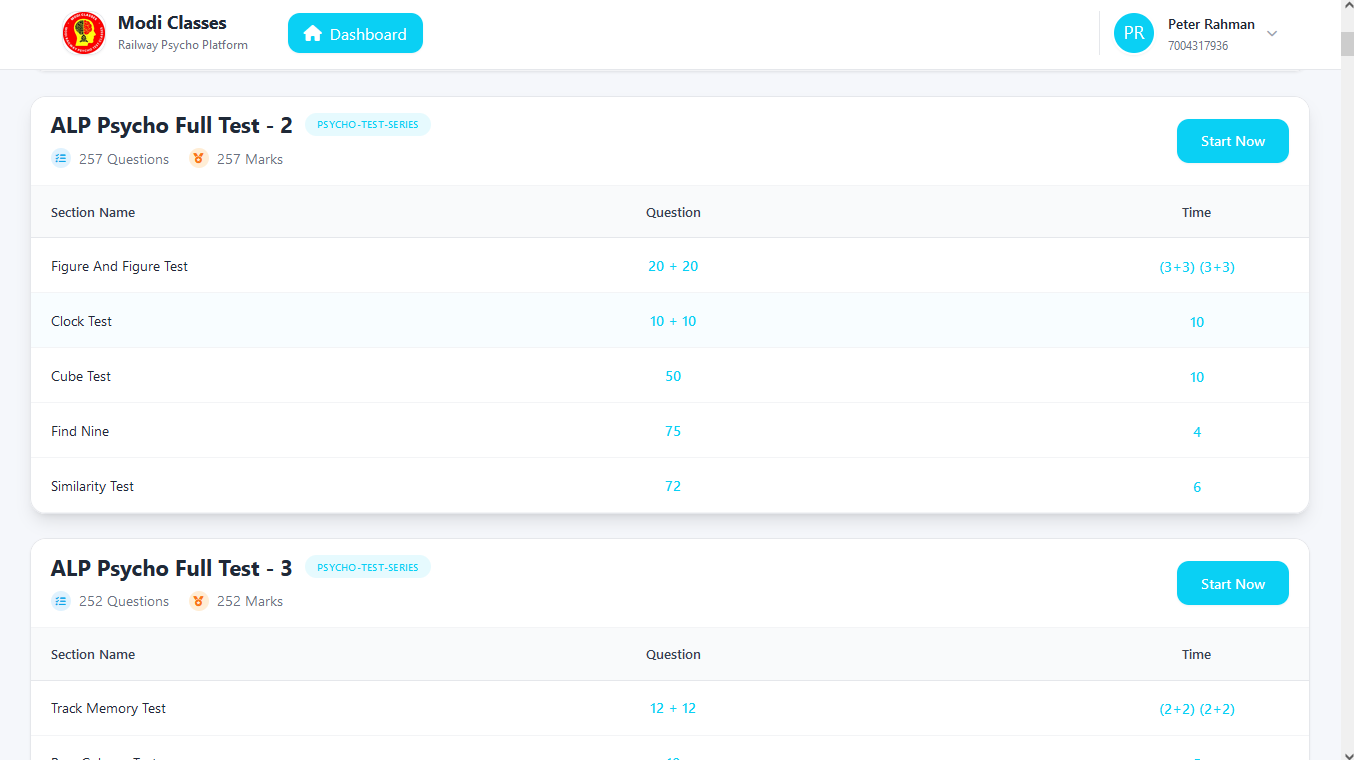Click the 257 Marks label
Image resolution: width=1354 pixels, height=760 pixels.
(250, 159)
